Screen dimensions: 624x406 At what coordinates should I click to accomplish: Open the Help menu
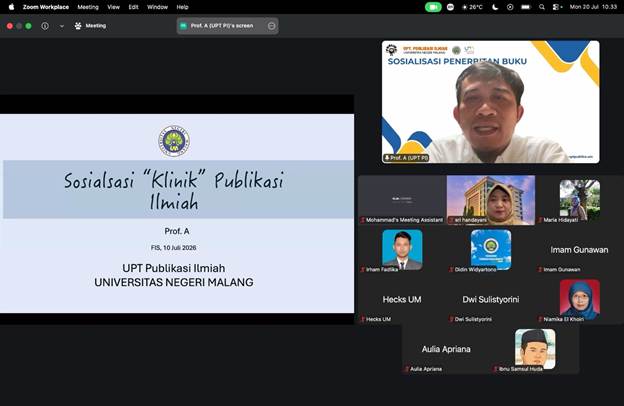tap(182, 7)
